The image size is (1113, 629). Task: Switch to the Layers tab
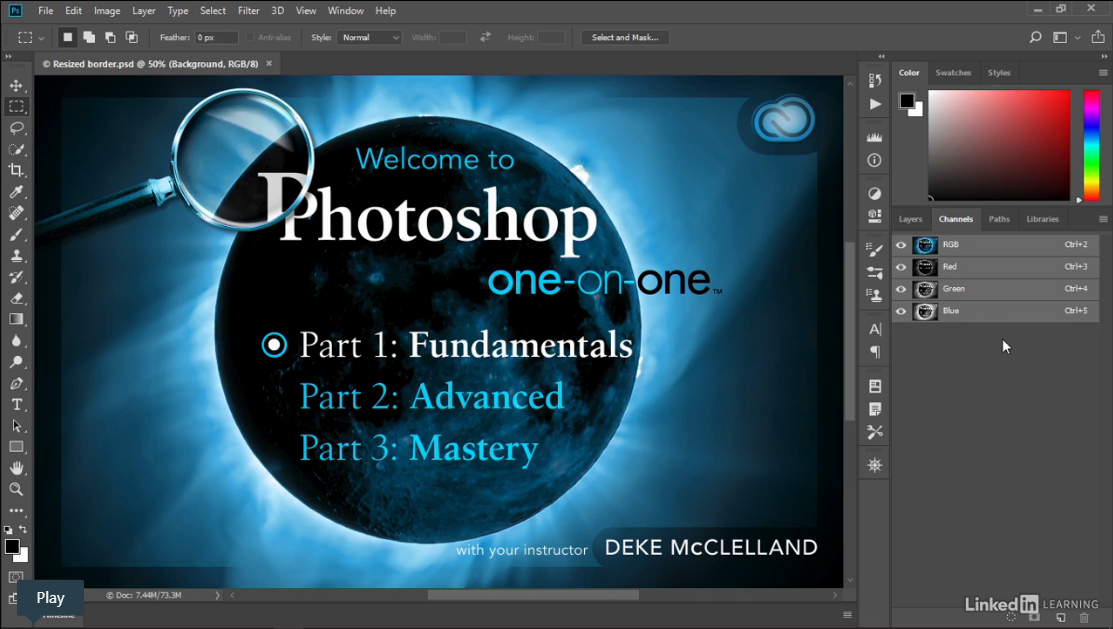click(x=910, y=219)
